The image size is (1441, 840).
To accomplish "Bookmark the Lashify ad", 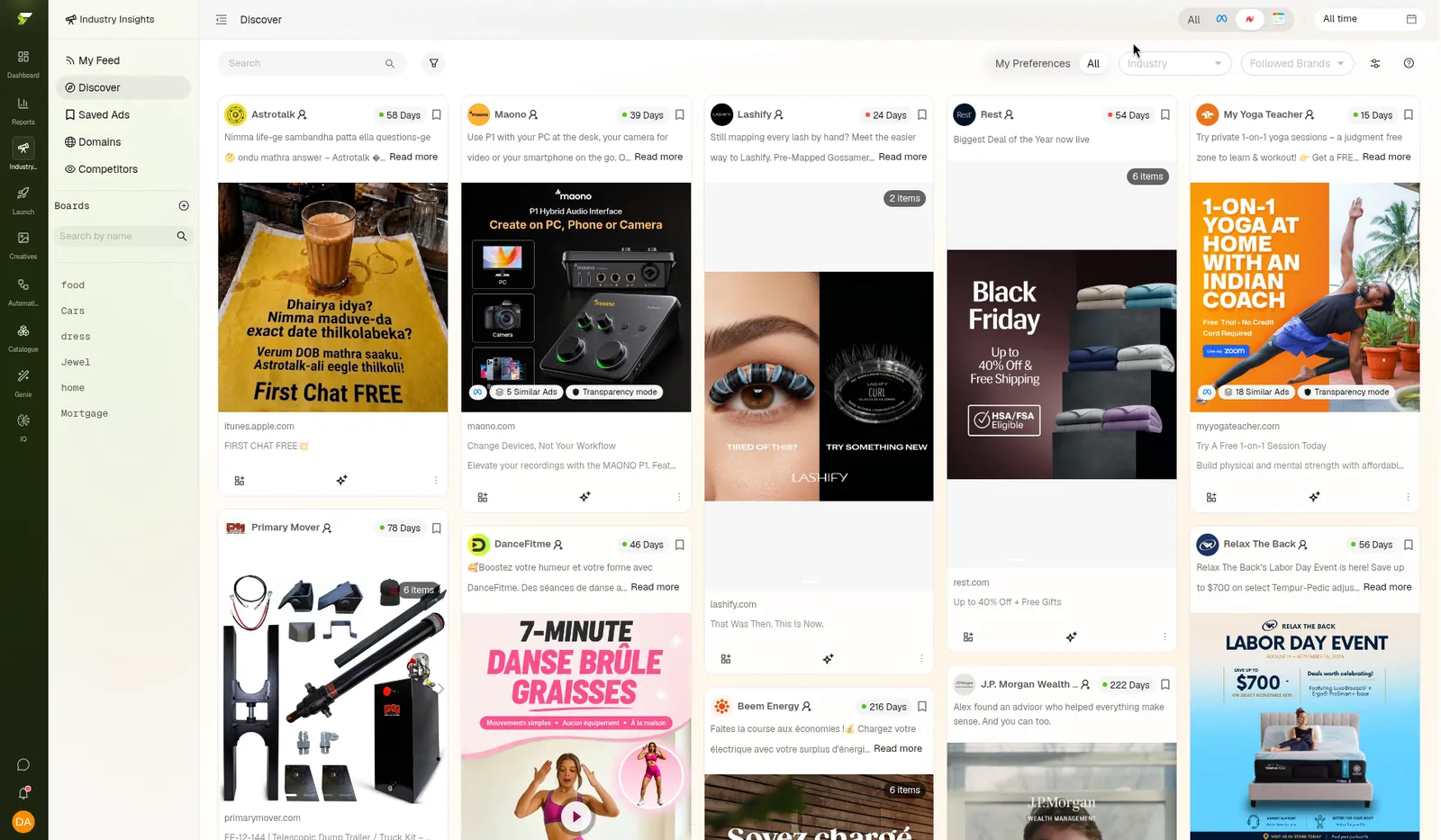I will click(x=922, y=114).
